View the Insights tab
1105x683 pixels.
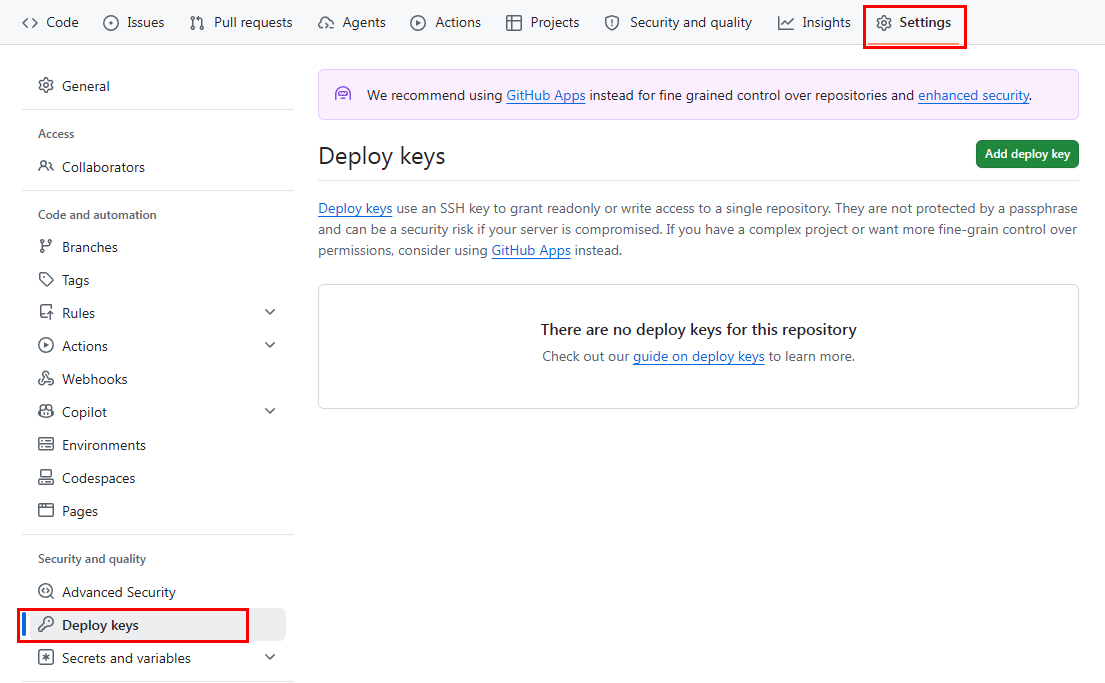click(814, 23)
